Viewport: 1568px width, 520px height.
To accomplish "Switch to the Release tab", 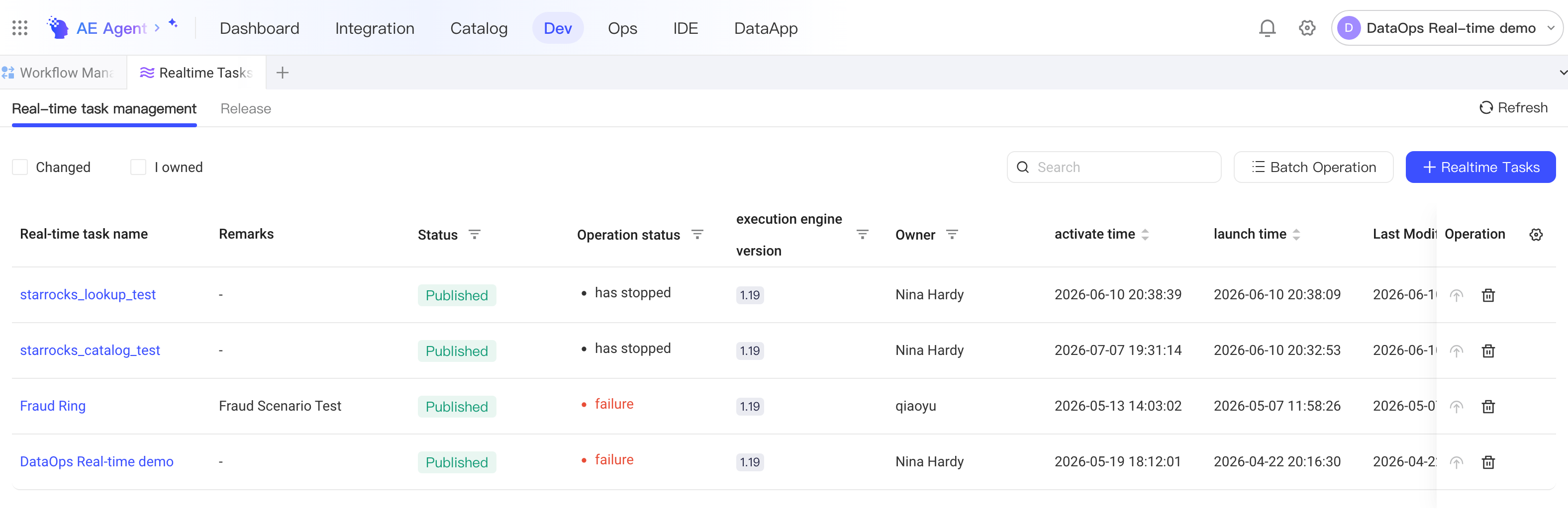I will [245, 109].
